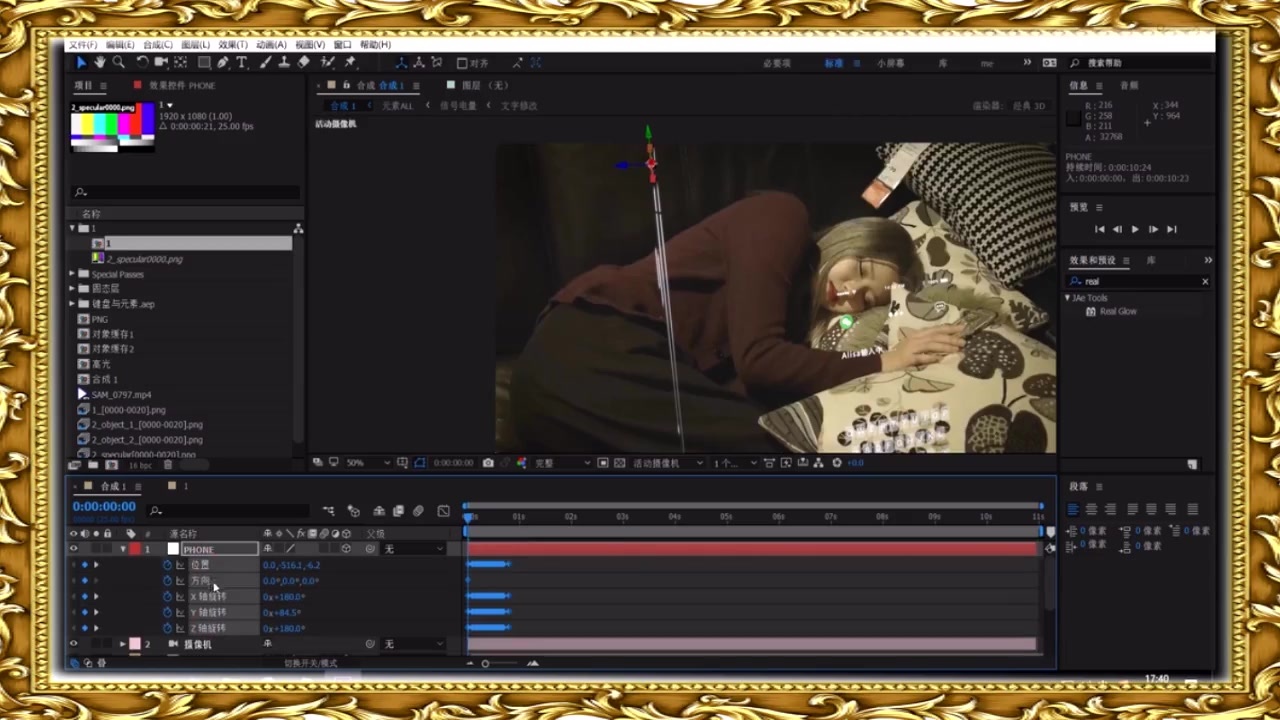Select the Eraser tool
This screenshot has width=1280, height=720.
point(304,62)
